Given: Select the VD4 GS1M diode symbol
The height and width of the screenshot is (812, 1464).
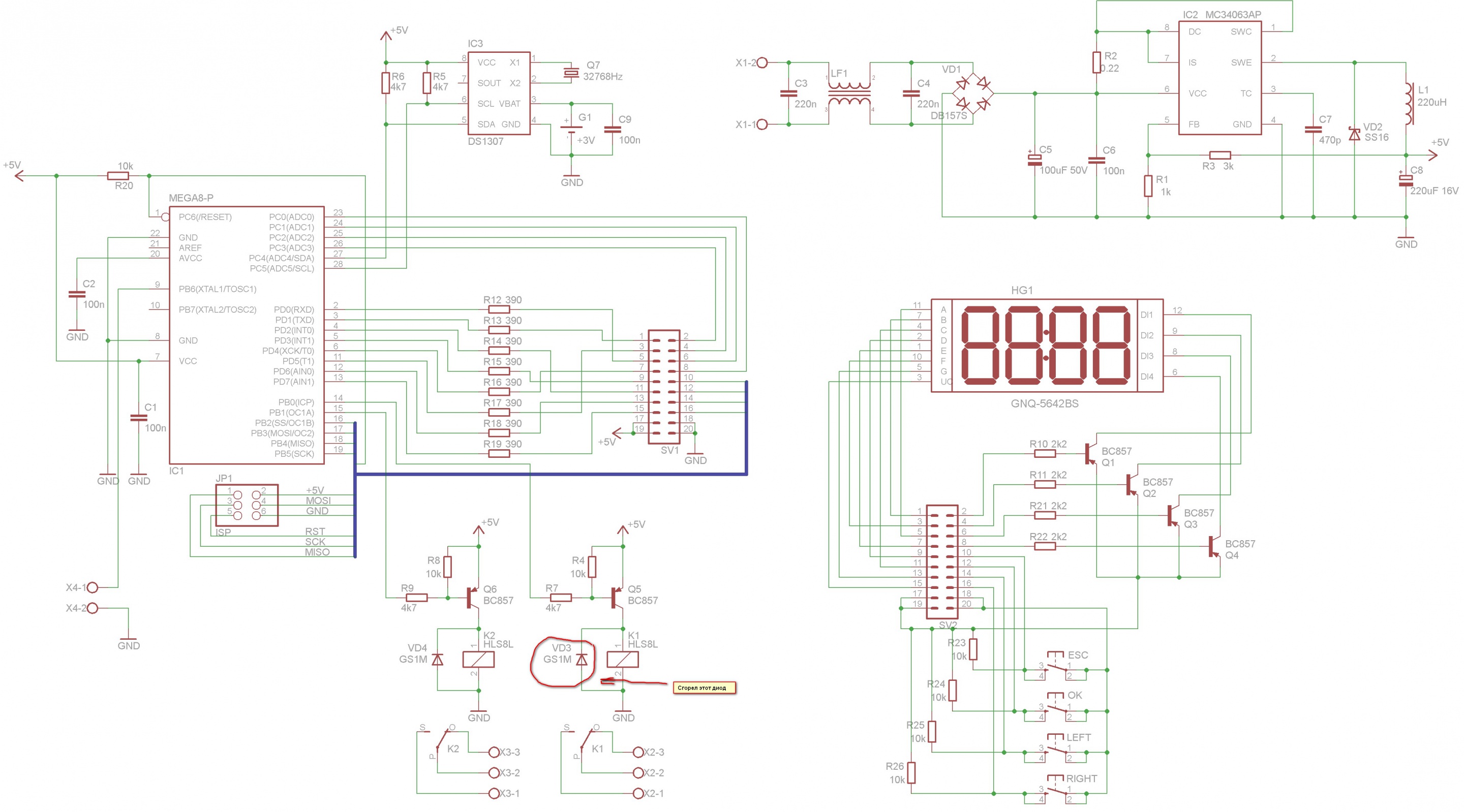Looking at the screenshot, I should coord(437,660).
